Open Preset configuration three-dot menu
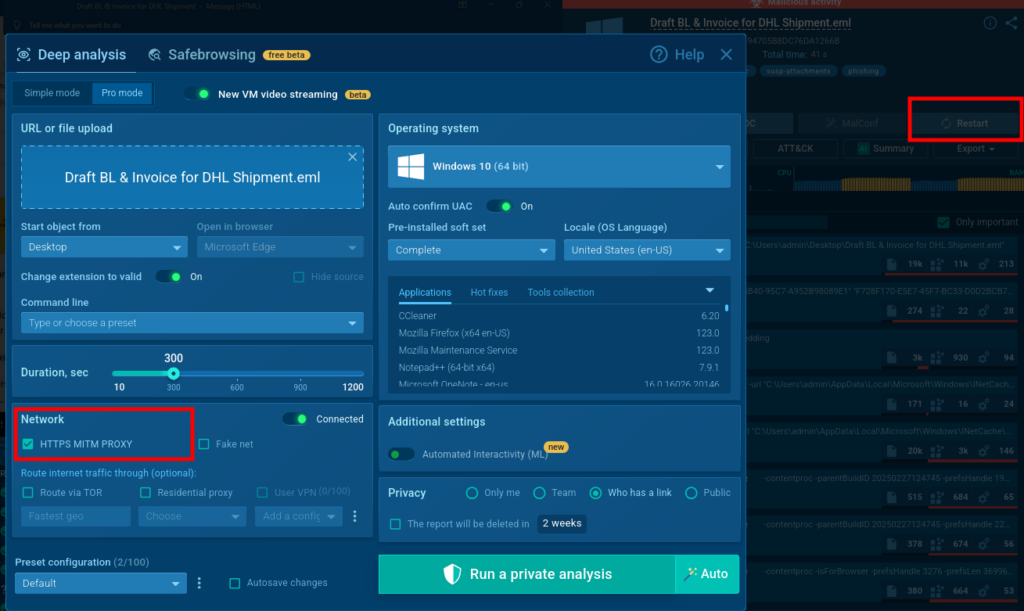 [199, 583]
